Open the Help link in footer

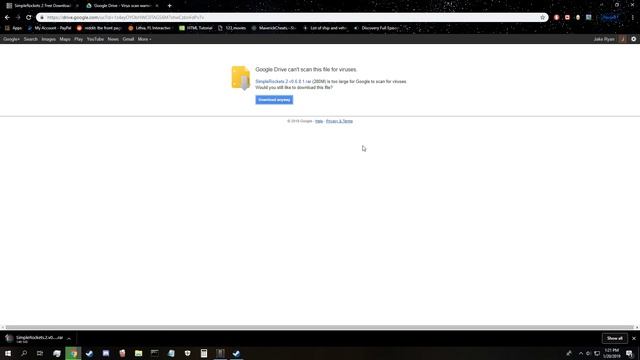point(319,121)
